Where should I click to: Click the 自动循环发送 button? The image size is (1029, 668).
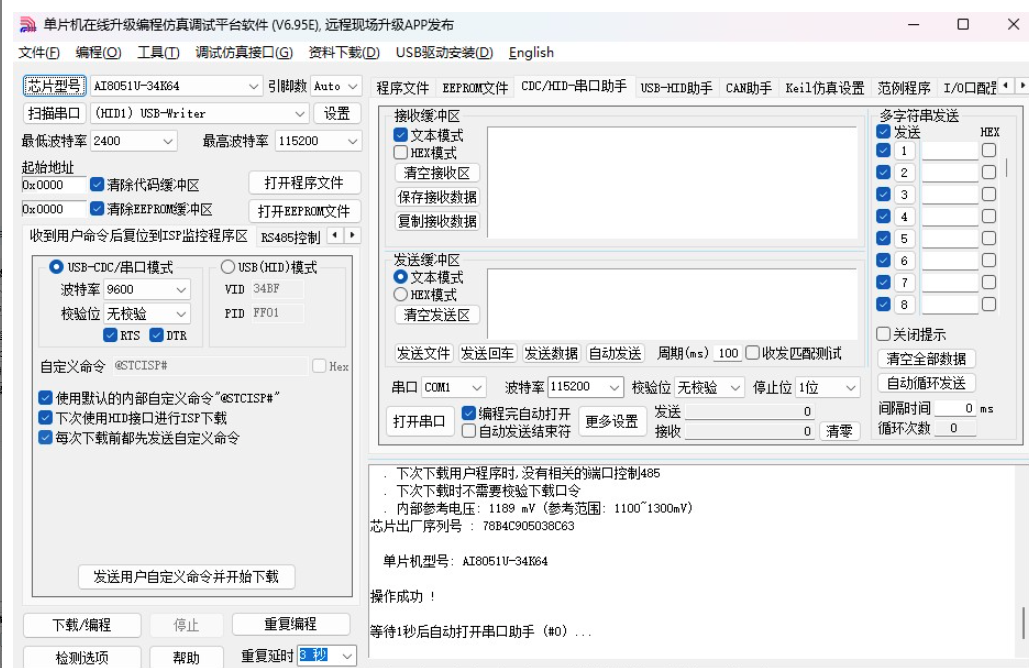[x=926, y=383]
